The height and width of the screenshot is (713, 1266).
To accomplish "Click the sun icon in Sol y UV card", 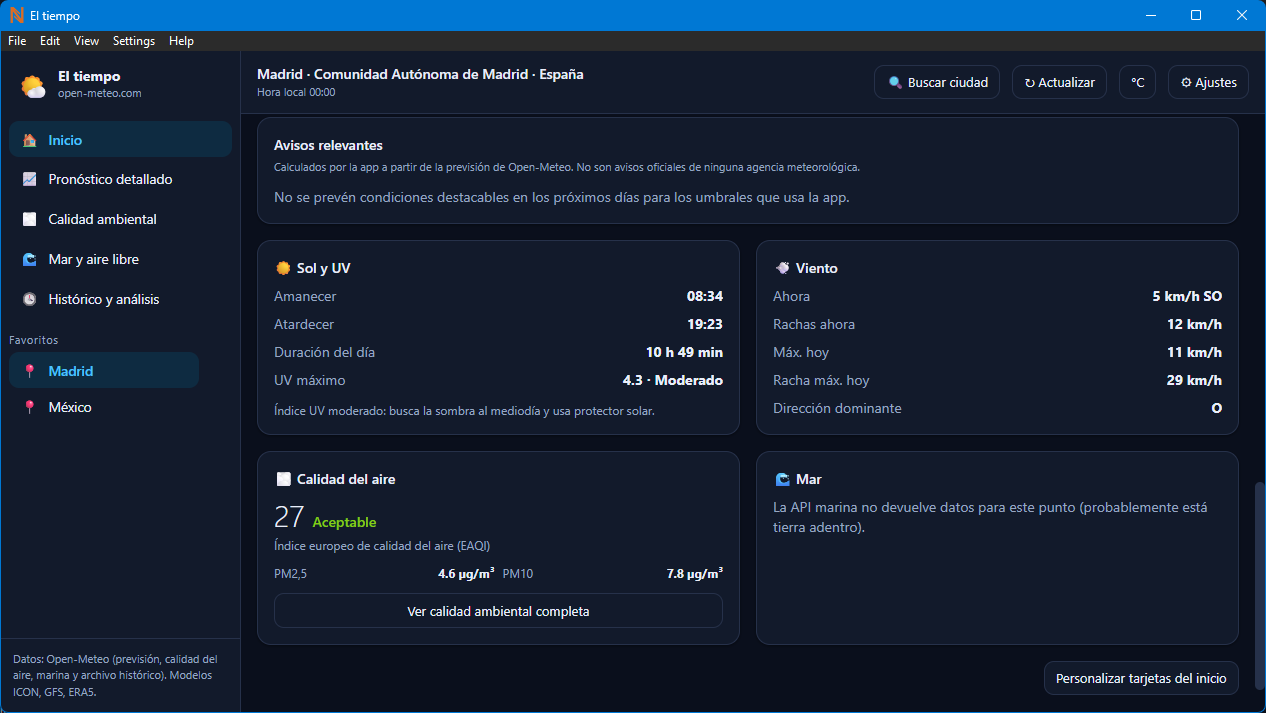I will [x=283, y=268].
